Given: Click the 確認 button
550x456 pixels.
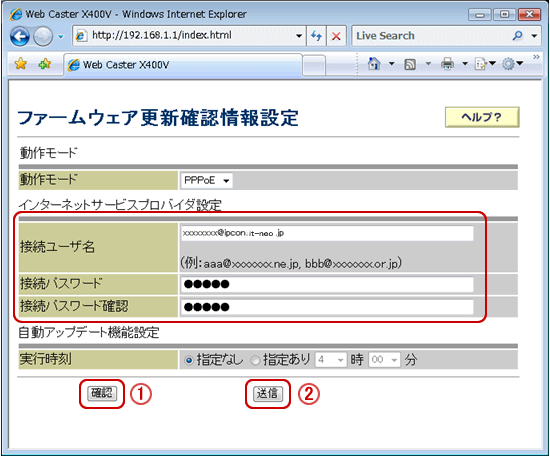Looking at the screenshot, I should pyautogui.click(x=101, y=393).
